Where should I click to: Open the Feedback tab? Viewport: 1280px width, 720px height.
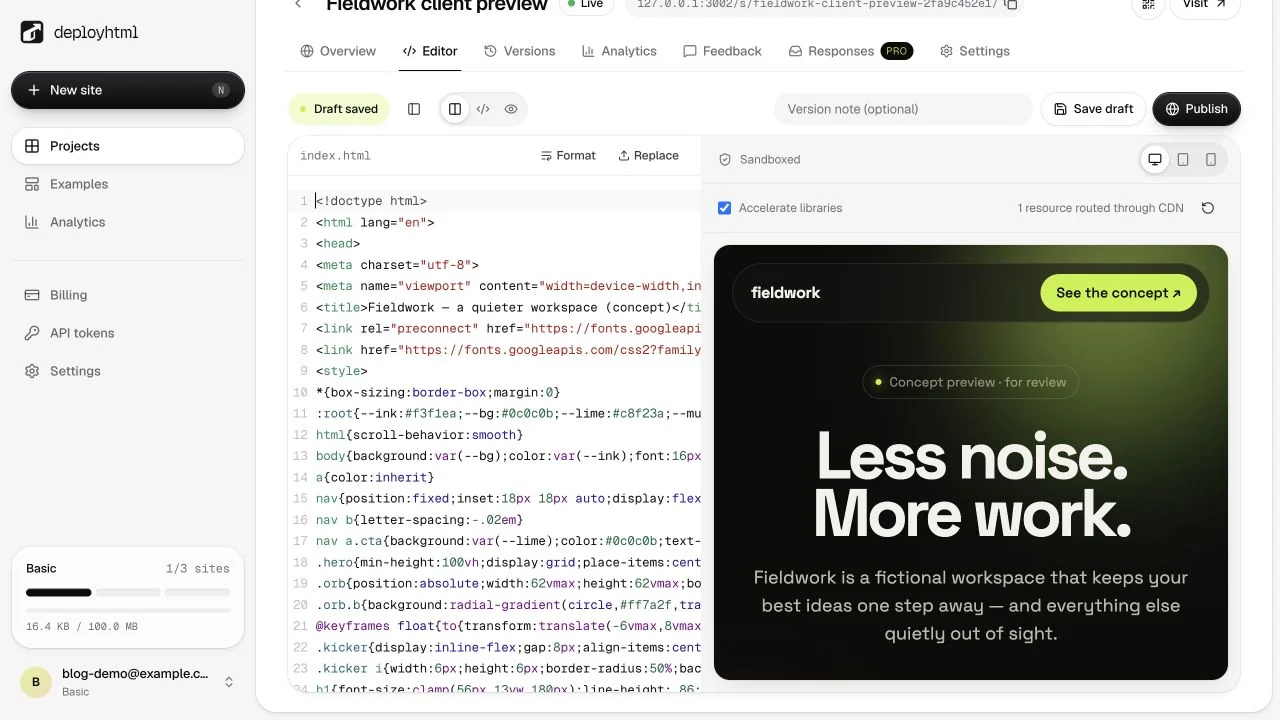click(x=722, y=51)
